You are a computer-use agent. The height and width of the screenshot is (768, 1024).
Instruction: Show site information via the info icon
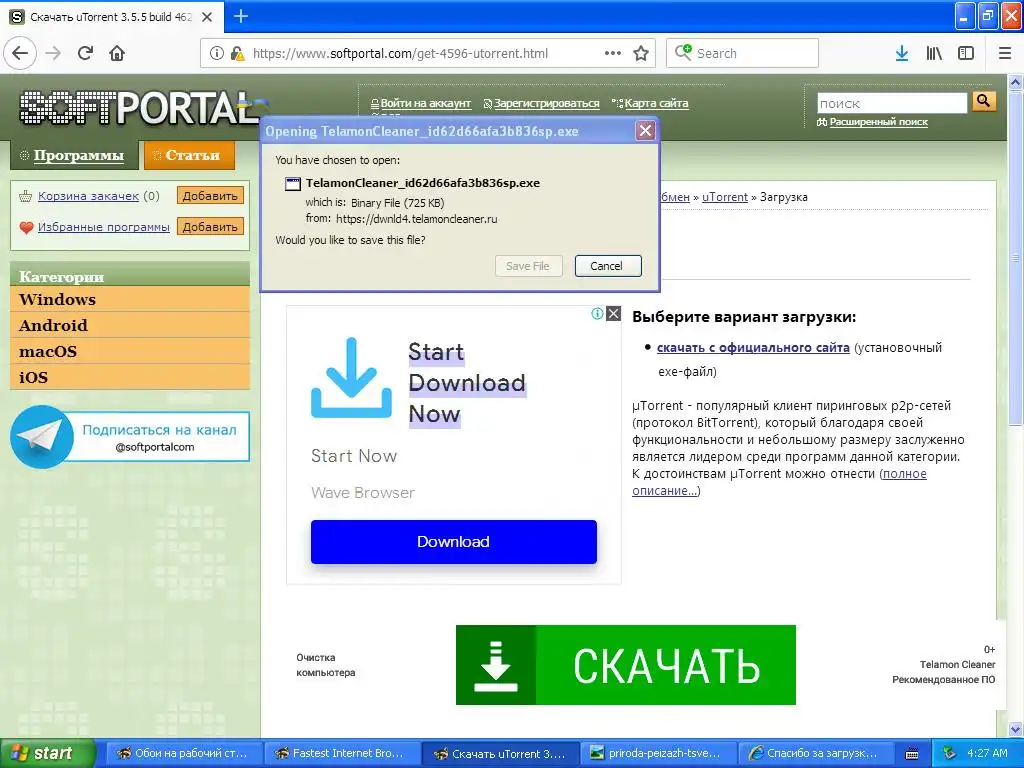pos(216,54)
